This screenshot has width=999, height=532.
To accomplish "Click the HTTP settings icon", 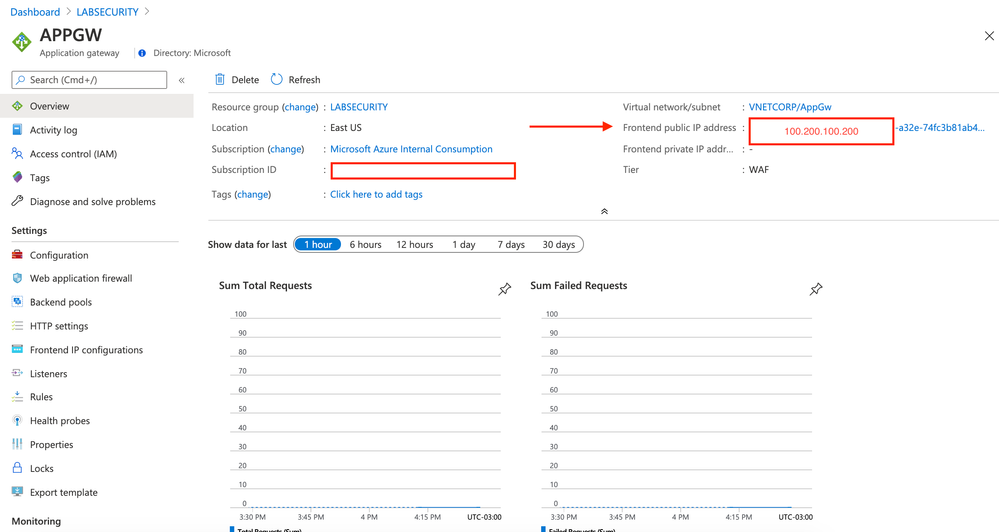I will click(17, 326).
